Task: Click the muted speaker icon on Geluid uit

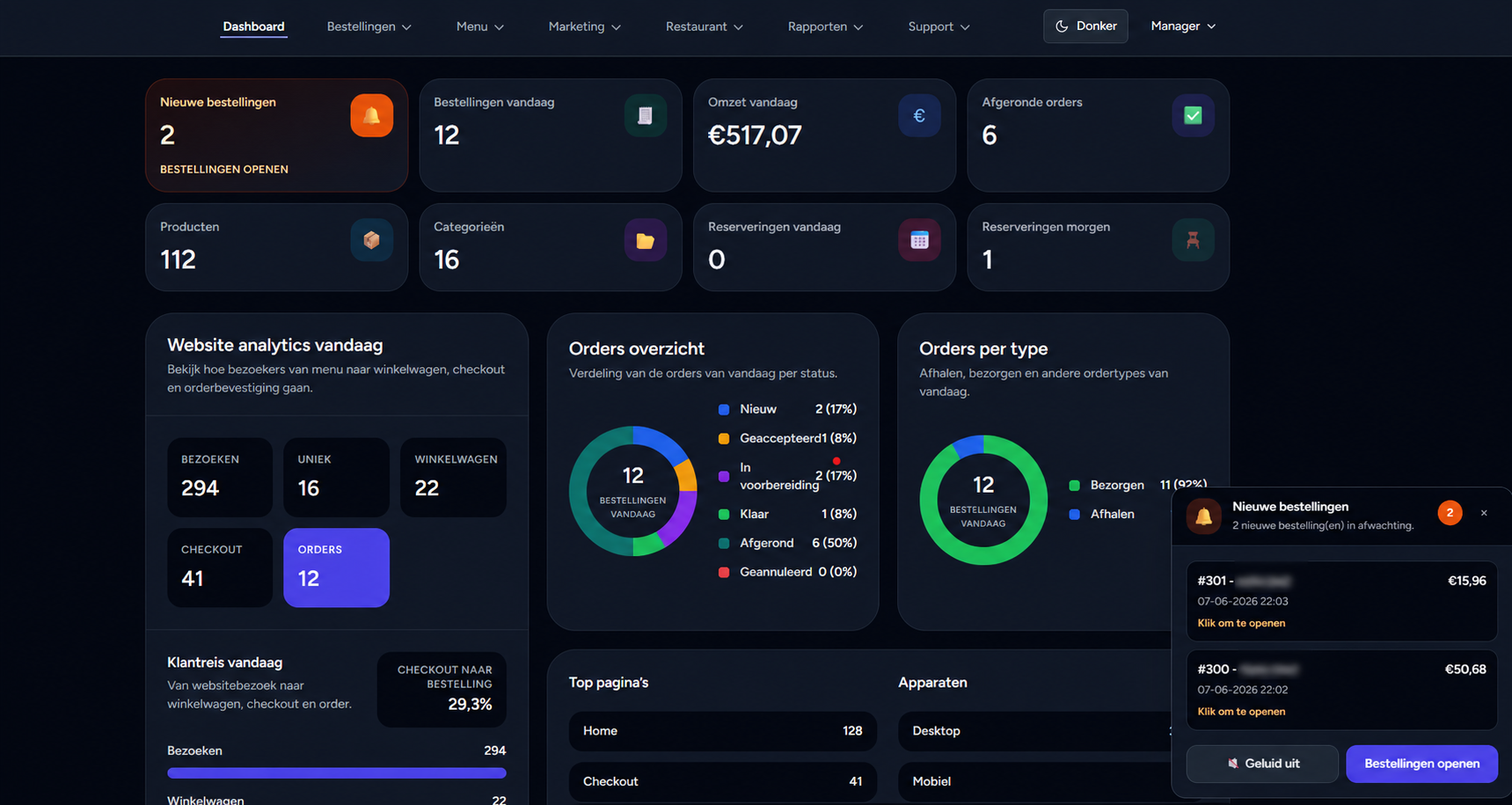Action: click(1232, 764)
